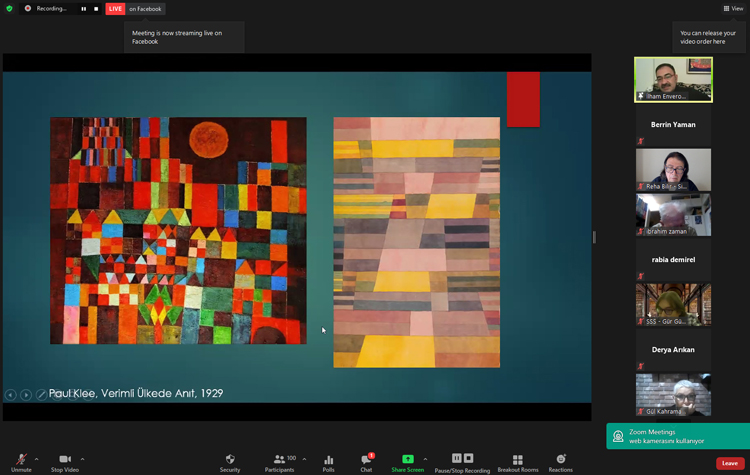Stop the recording using the top stop button
This screenshot has height=475, width=750.
96,9
